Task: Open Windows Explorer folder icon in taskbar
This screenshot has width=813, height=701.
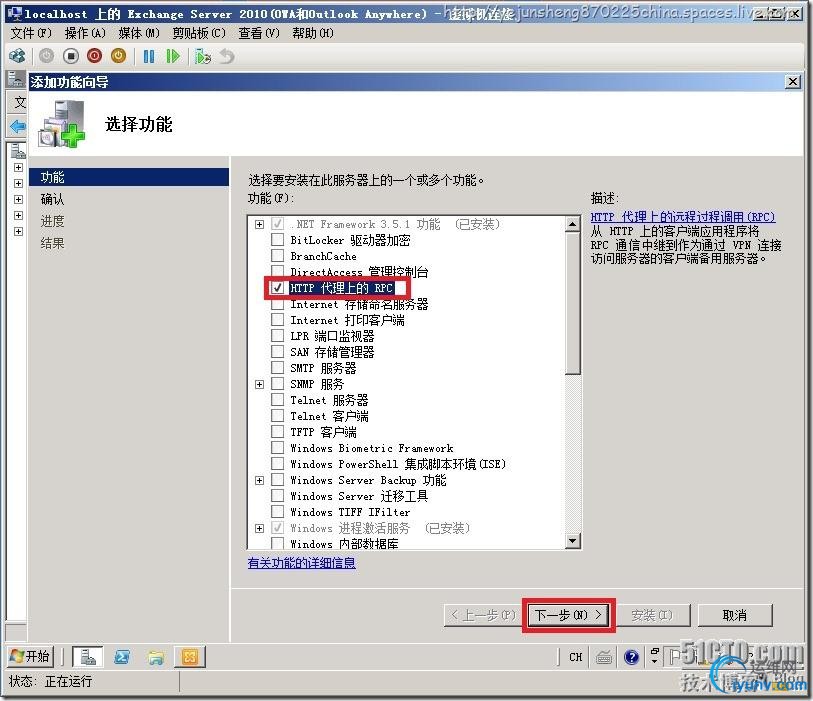Action: pos(156,657)
